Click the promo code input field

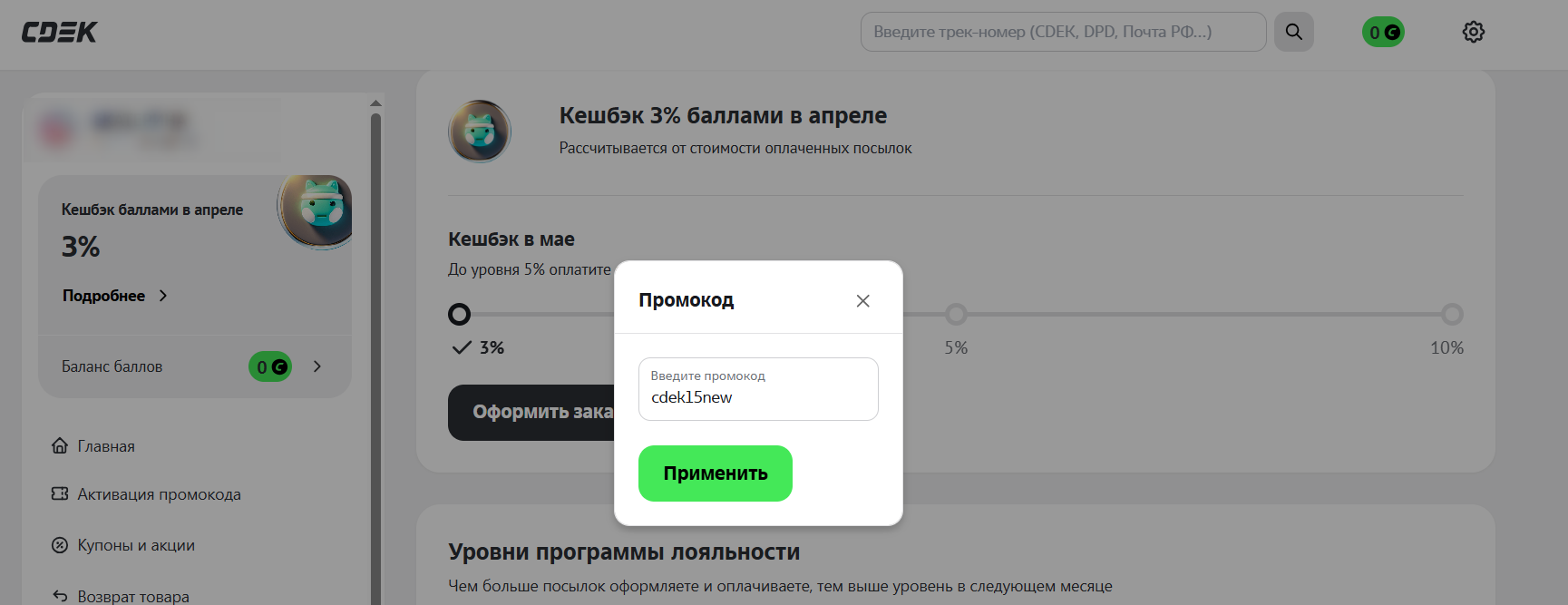click(758, 389)
